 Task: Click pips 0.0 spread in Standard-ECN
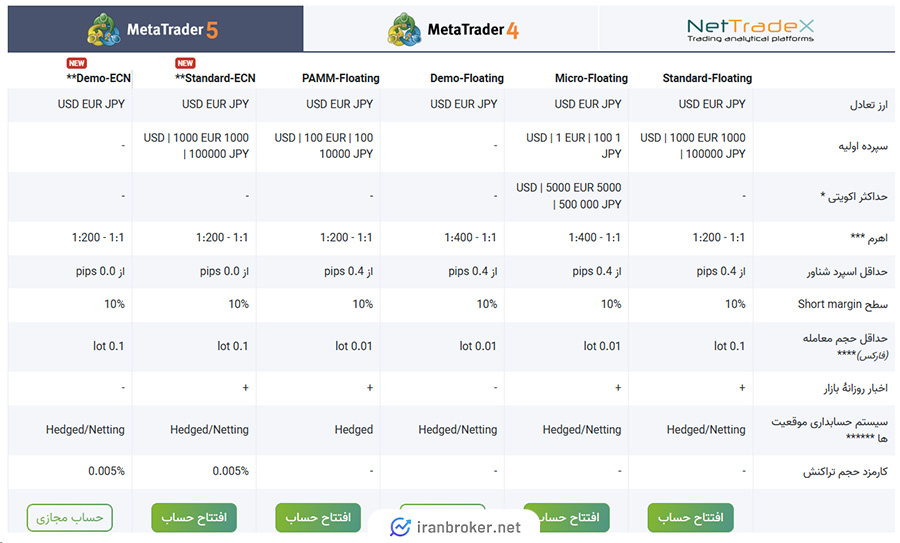tap(224, 271)
